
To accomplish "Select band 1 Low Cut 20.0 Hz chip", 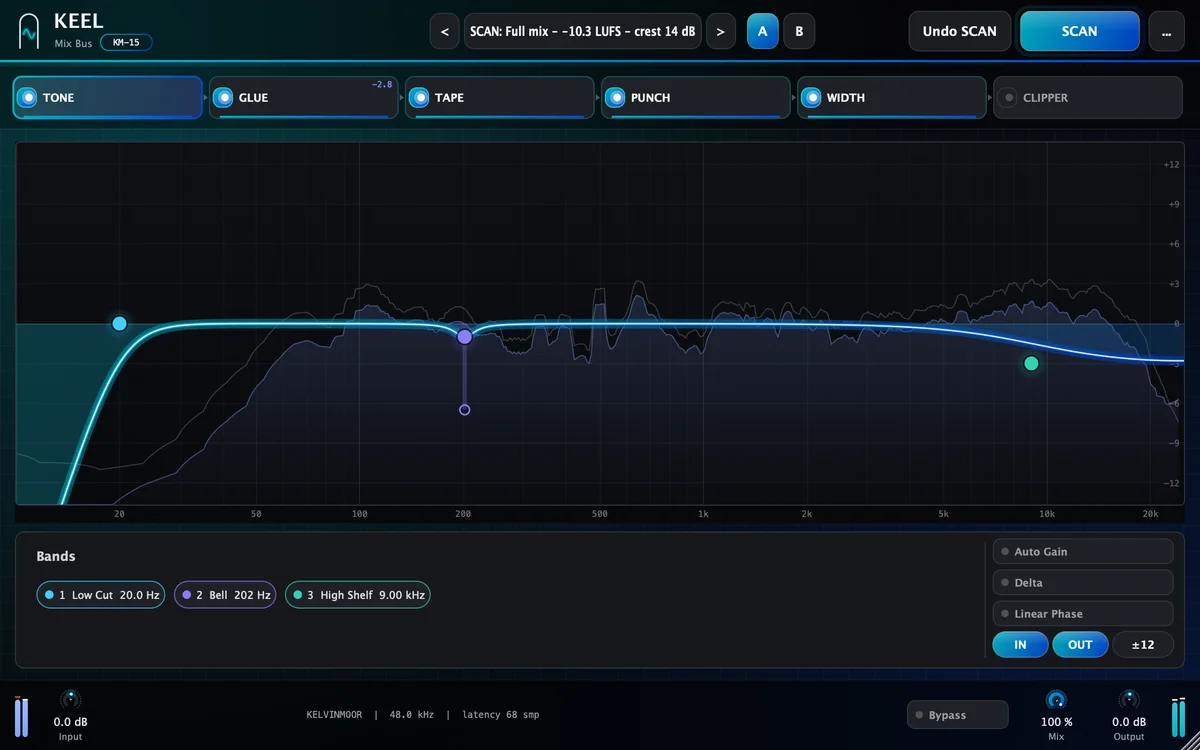I will (101, 595).
